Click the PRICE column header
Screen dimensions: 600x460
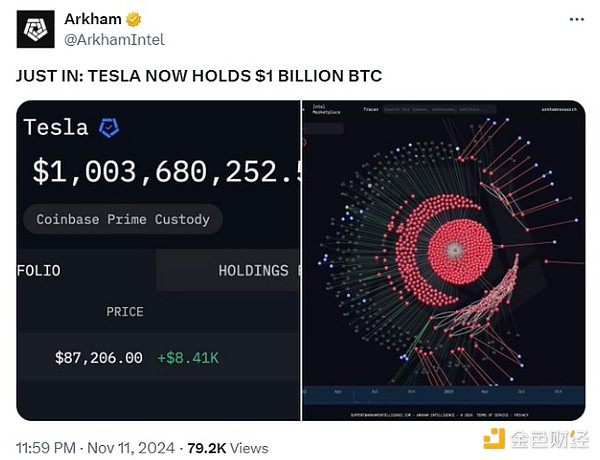125,312
